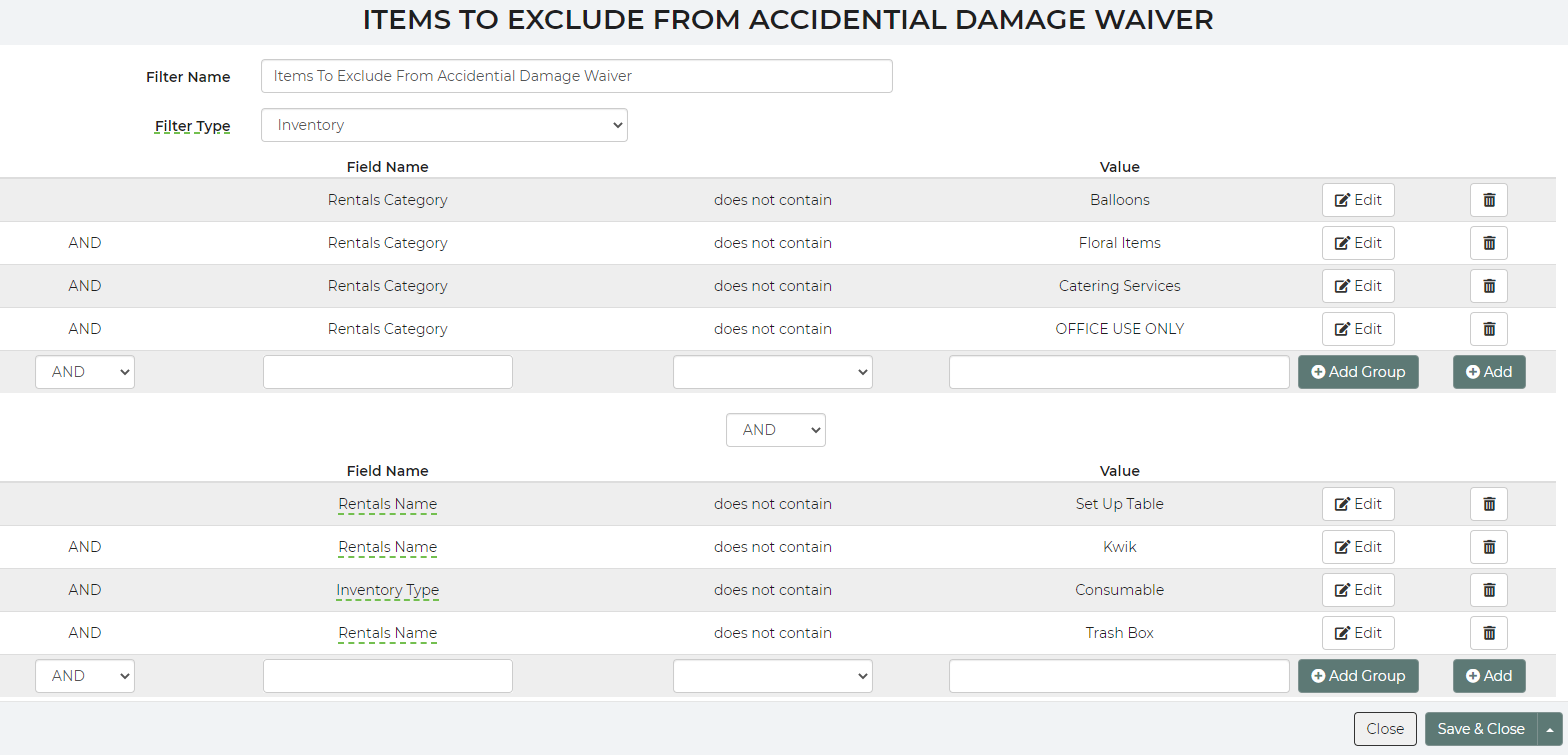
Task: Edit the Consumable condition
Action: tap(1358, 590)
